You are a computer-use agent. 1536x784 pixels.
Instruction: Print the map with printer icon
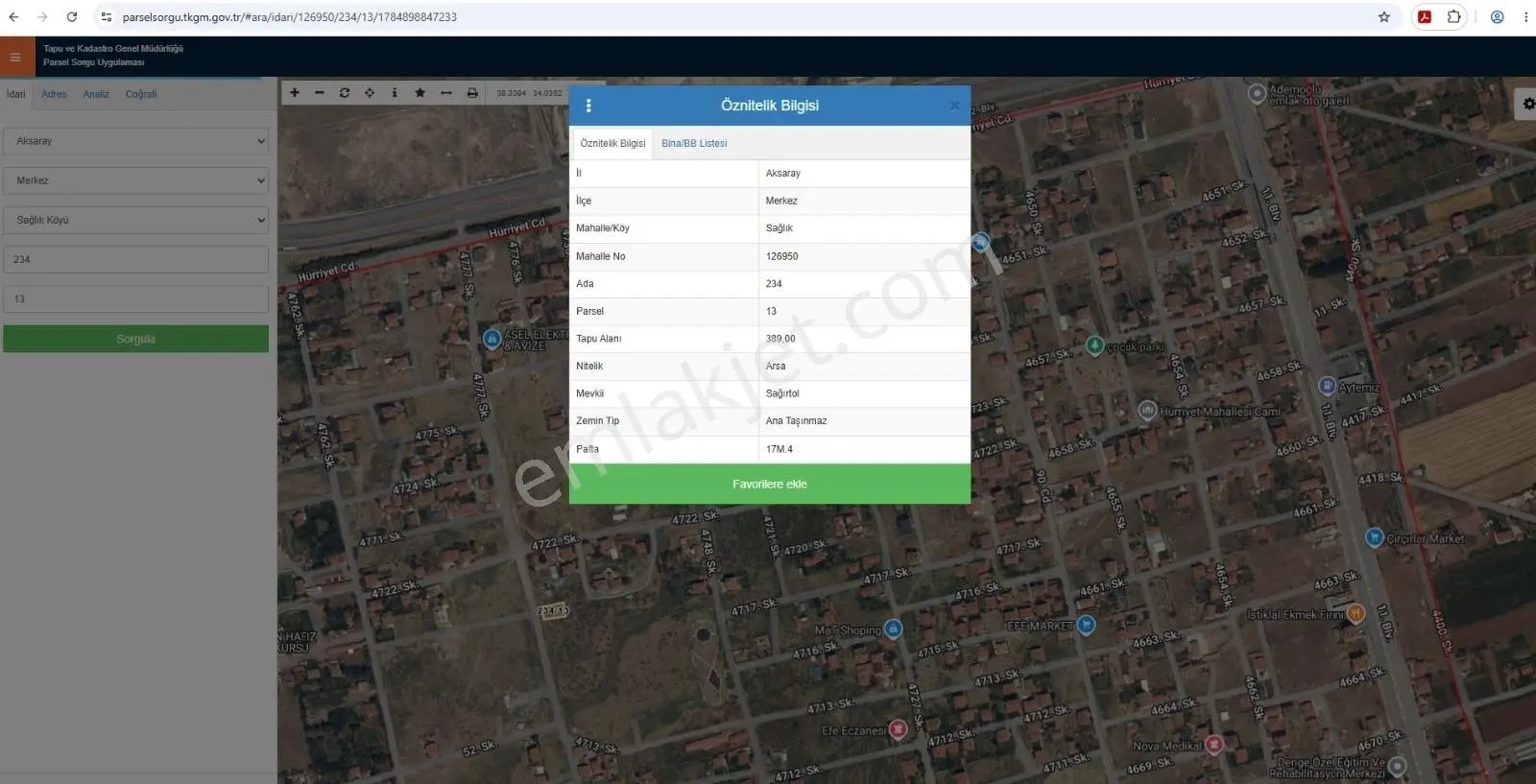pos(472,93)
